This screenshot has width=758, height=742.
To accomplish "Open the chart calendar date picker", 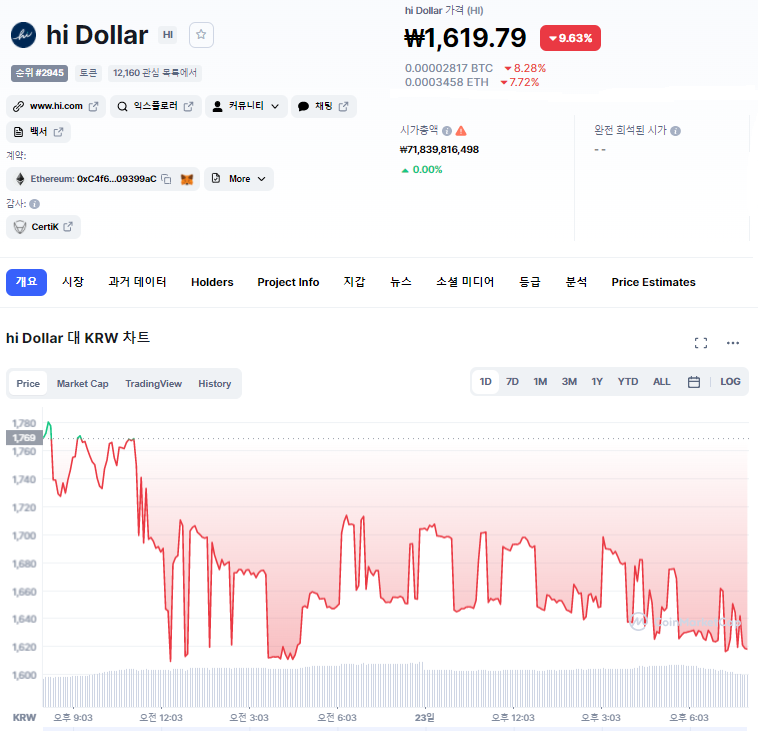I will tap(694, 382).
